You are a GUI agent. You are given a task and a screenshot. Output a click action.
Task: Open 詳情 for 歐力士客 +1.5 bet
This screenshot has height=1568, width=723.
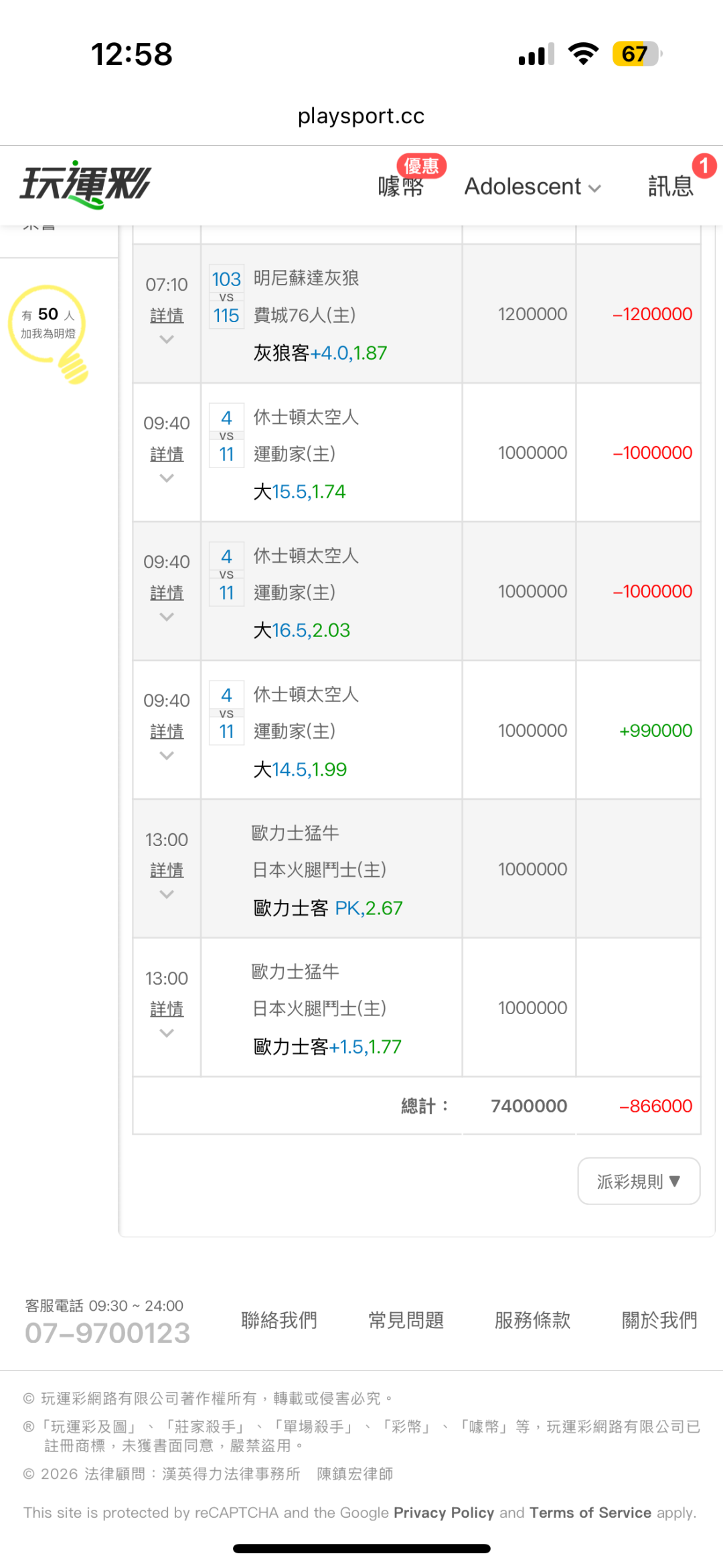coord(167,1009)
